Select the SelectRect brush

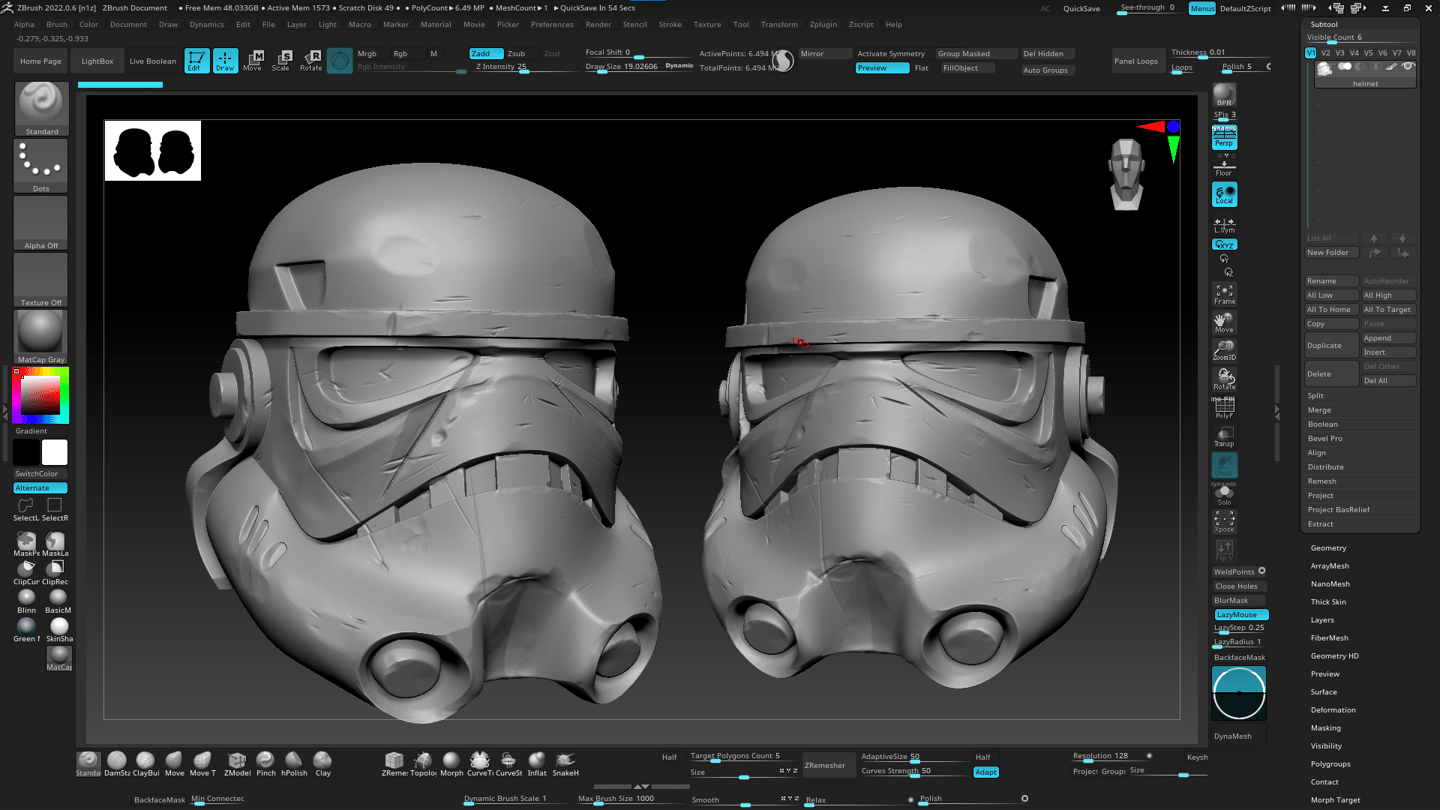55,510
